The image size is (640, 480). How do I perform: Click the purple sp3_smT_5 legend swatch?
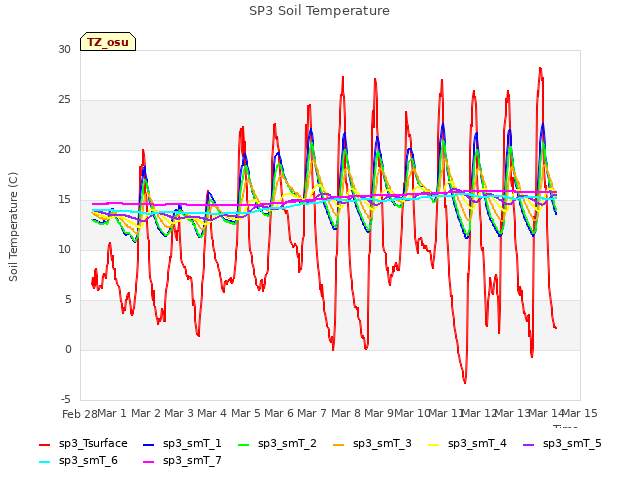coord(528,444)
